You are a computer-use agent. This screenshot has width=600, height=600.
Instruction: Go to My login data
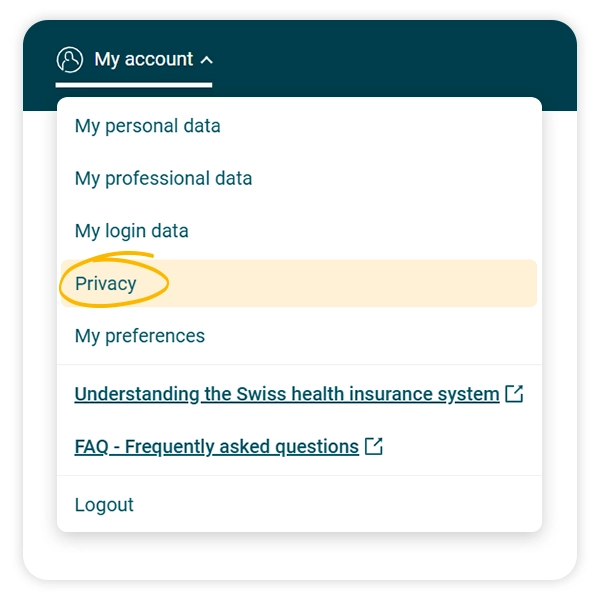(x=131, y=231)
